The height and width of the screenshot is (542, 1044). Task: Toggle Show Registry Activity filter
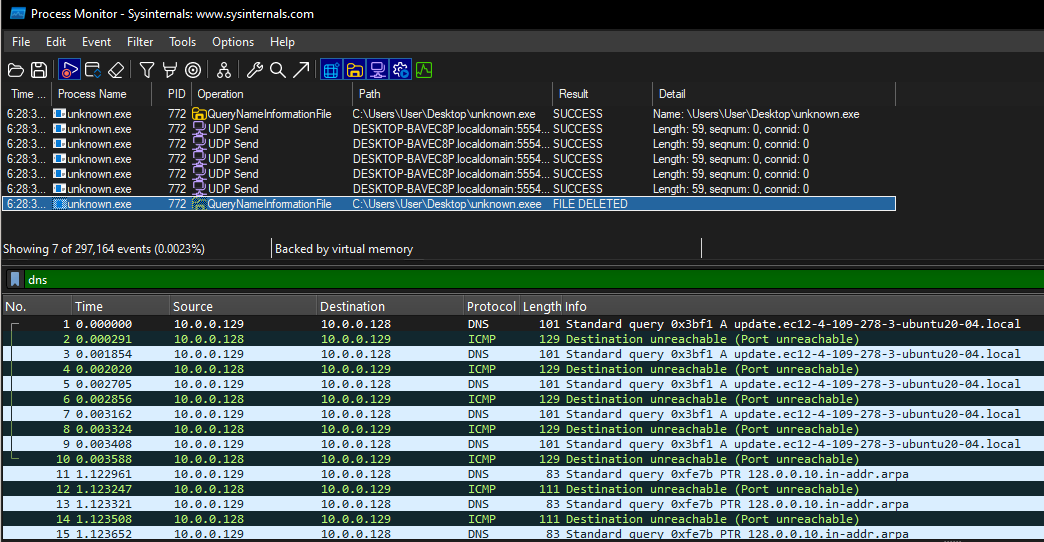click(331, 70)
